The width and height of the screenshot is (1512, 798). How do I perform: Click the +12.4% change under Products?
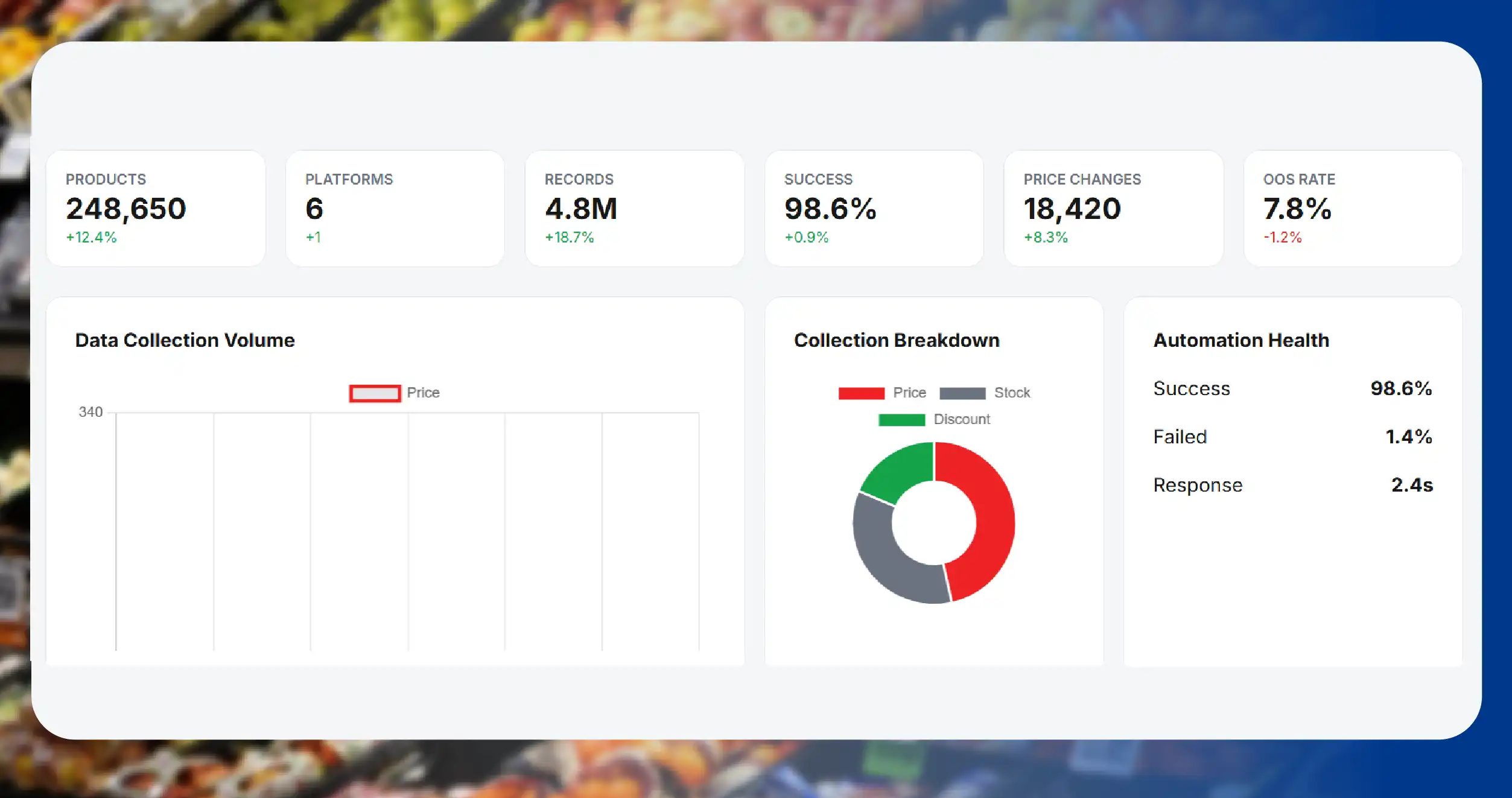91,238
